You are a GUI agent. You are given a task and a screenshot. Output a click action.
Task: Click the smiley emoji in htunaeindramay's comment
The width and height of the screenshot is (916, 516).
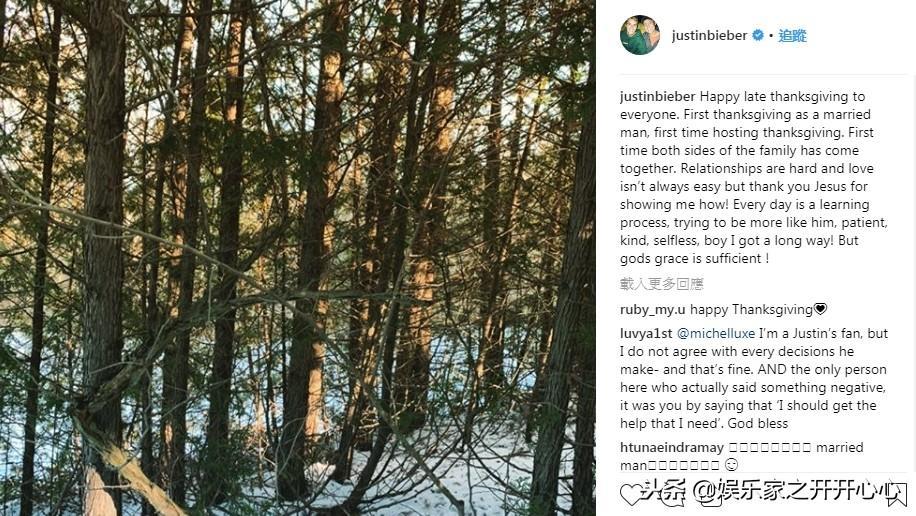click(731, 465)
